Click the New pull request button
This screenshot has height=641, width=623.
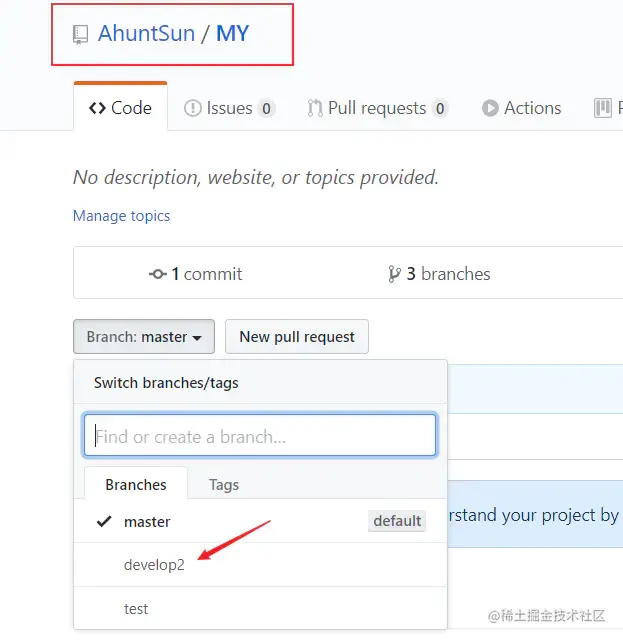pos(297,337)
